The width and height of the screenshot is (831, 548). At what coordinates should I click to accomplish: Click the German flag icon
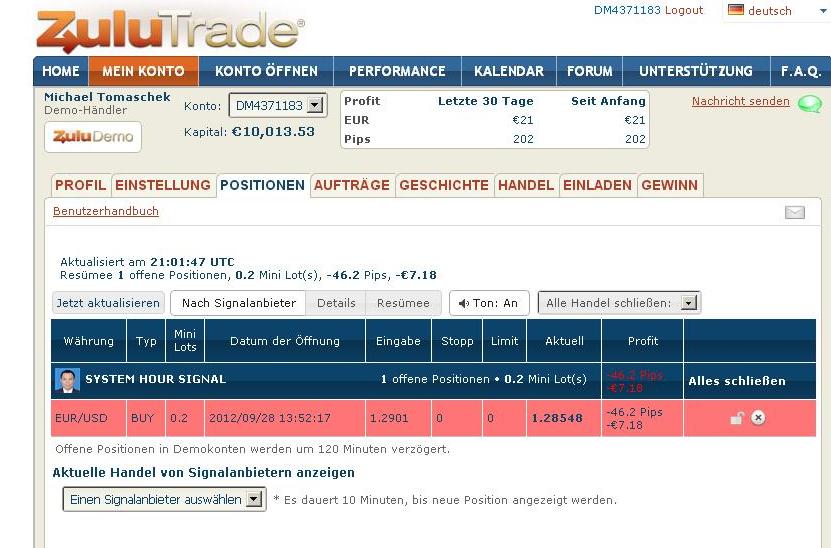[x=736, y=11]
